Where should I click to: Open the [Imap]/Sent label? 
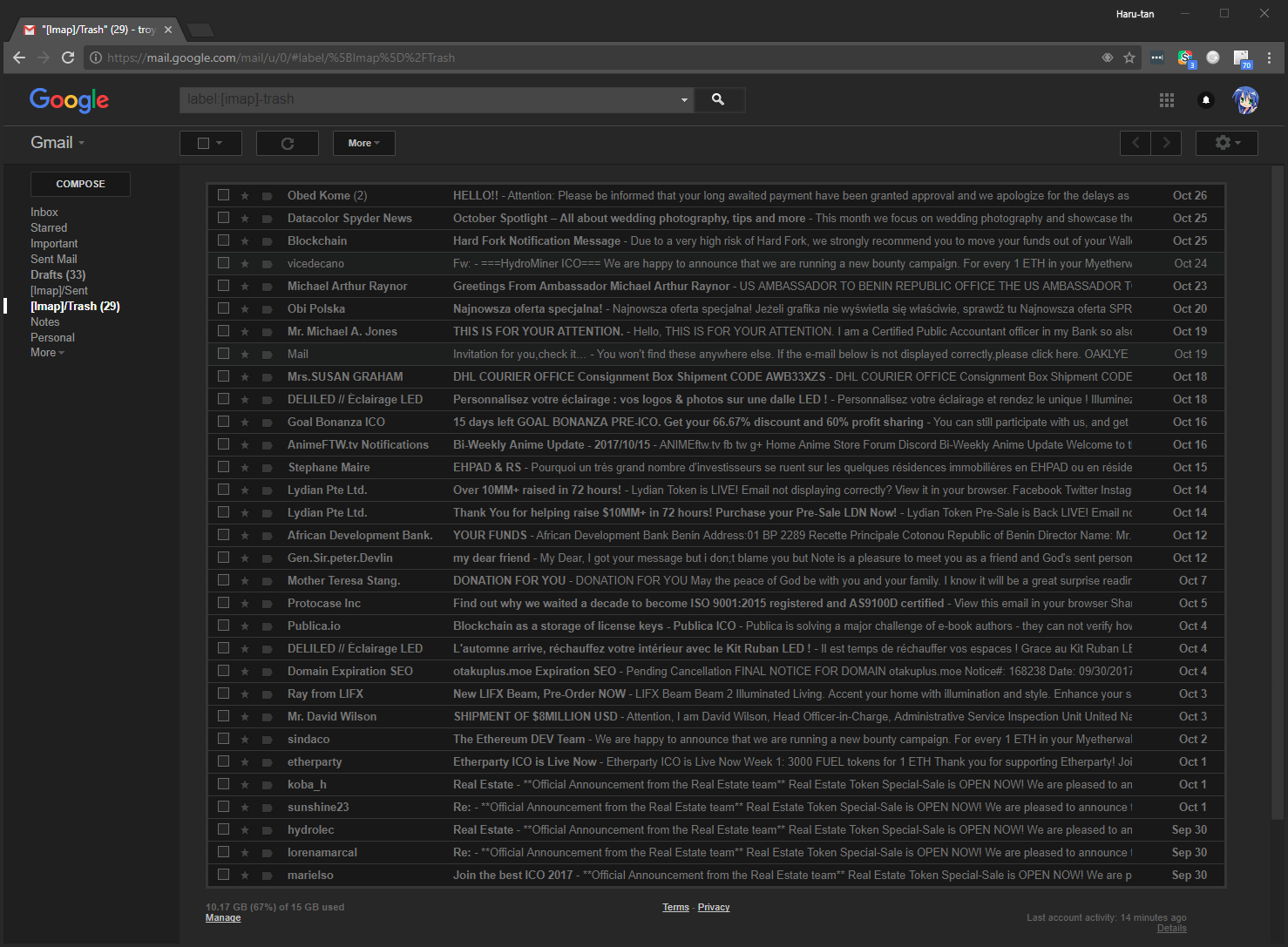click(x=59, y=291)
